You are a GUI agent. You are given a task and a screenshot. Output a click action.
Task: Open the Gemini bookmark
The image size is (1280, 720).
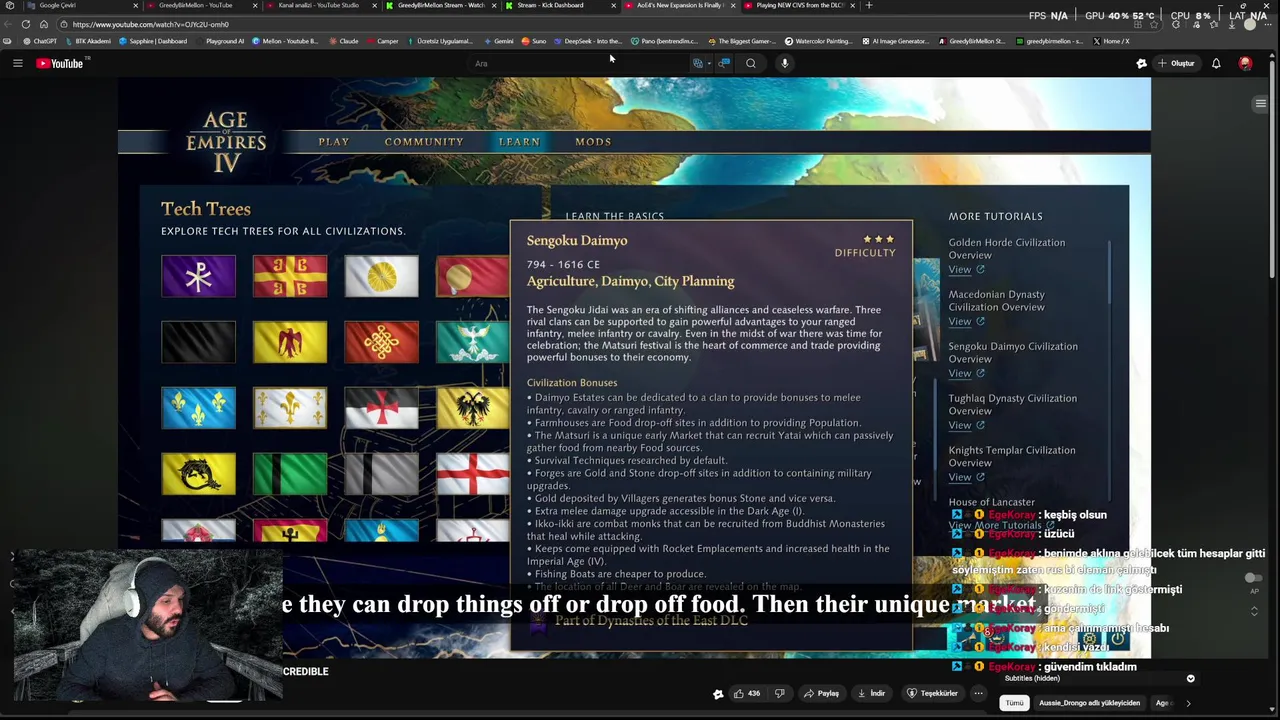[498, 41]
